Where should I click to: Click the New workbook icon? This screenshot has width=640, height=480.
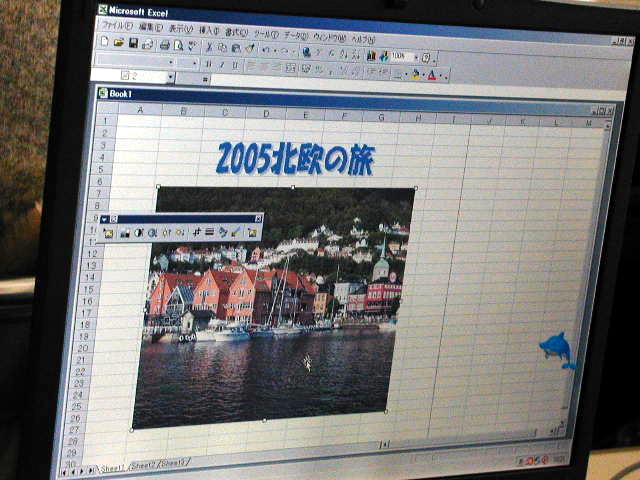105,43
